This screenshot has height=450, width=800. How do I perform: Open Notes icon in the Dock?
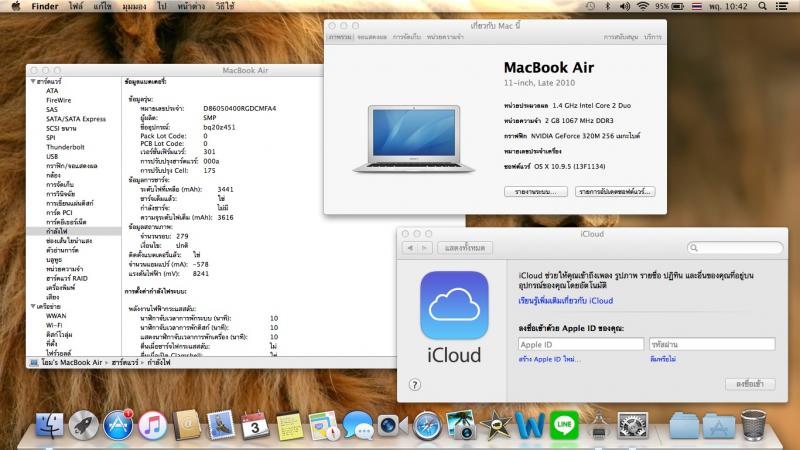pos(289,426)
